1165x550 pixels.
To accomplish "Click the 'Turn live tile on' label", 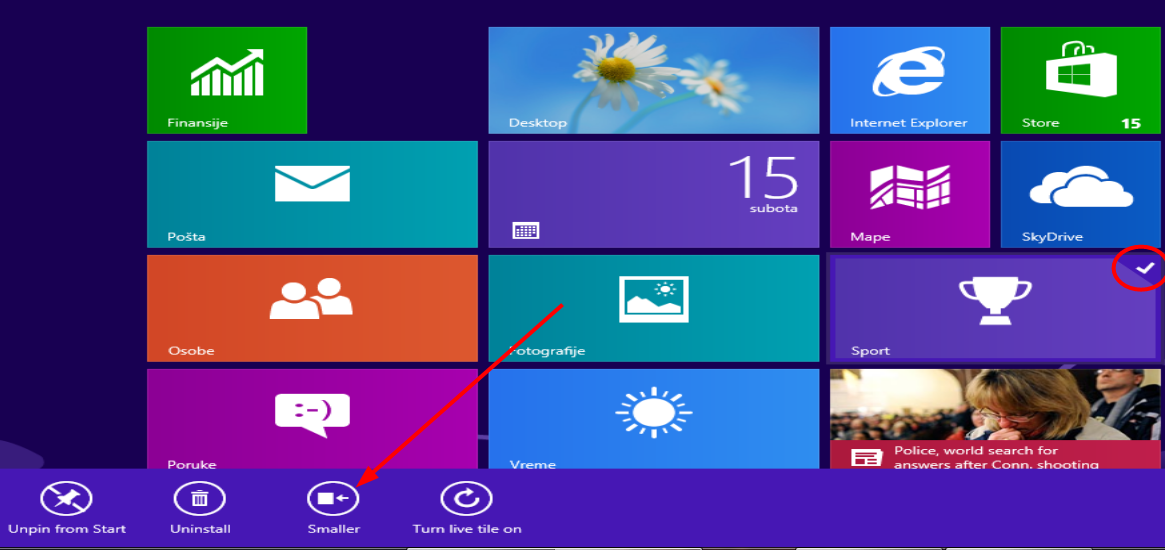I will point(467,529).
